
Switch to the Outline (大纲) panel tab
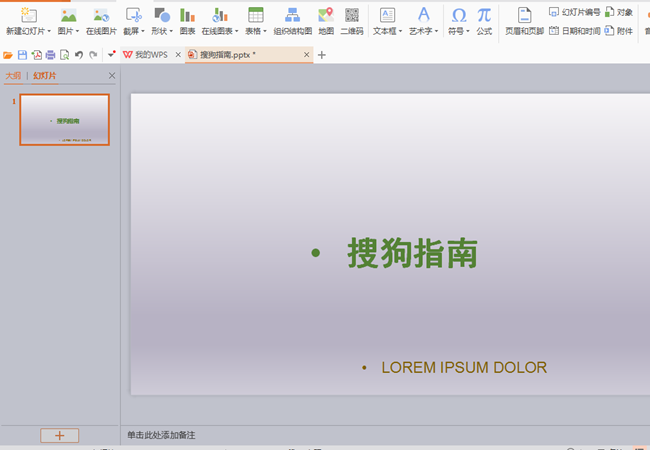pyautogui.click(x=13, y=75)
